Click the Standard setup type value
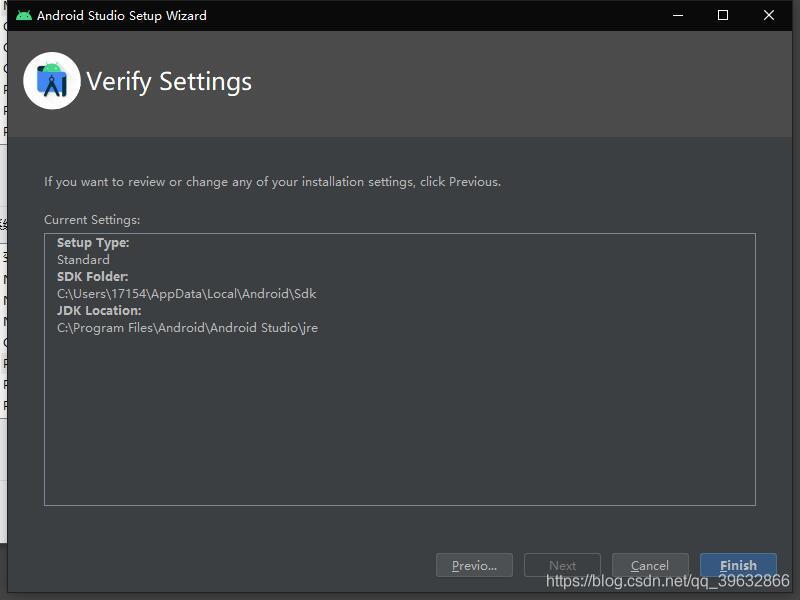 click(x=83, y=260)
